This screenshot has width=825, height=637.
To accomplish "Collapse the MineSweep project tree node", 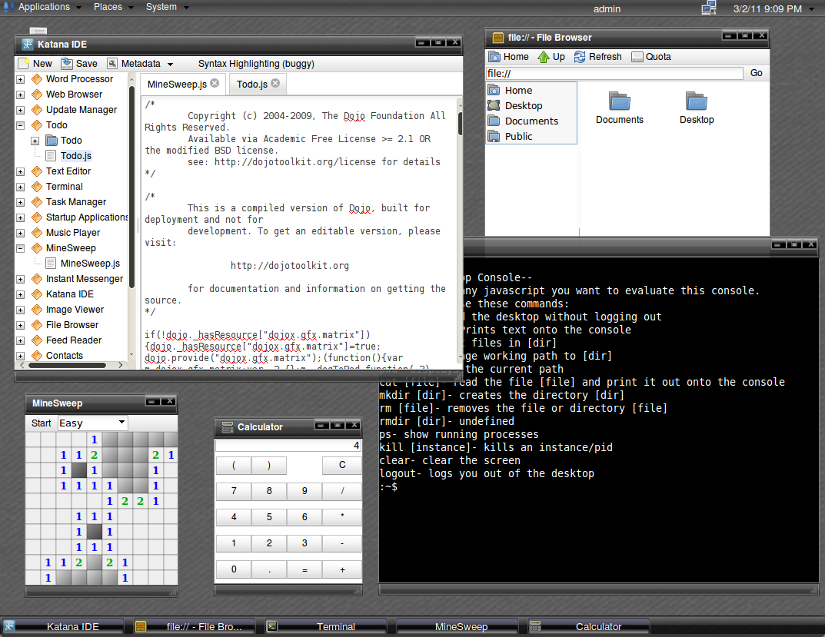I will 21,248.
